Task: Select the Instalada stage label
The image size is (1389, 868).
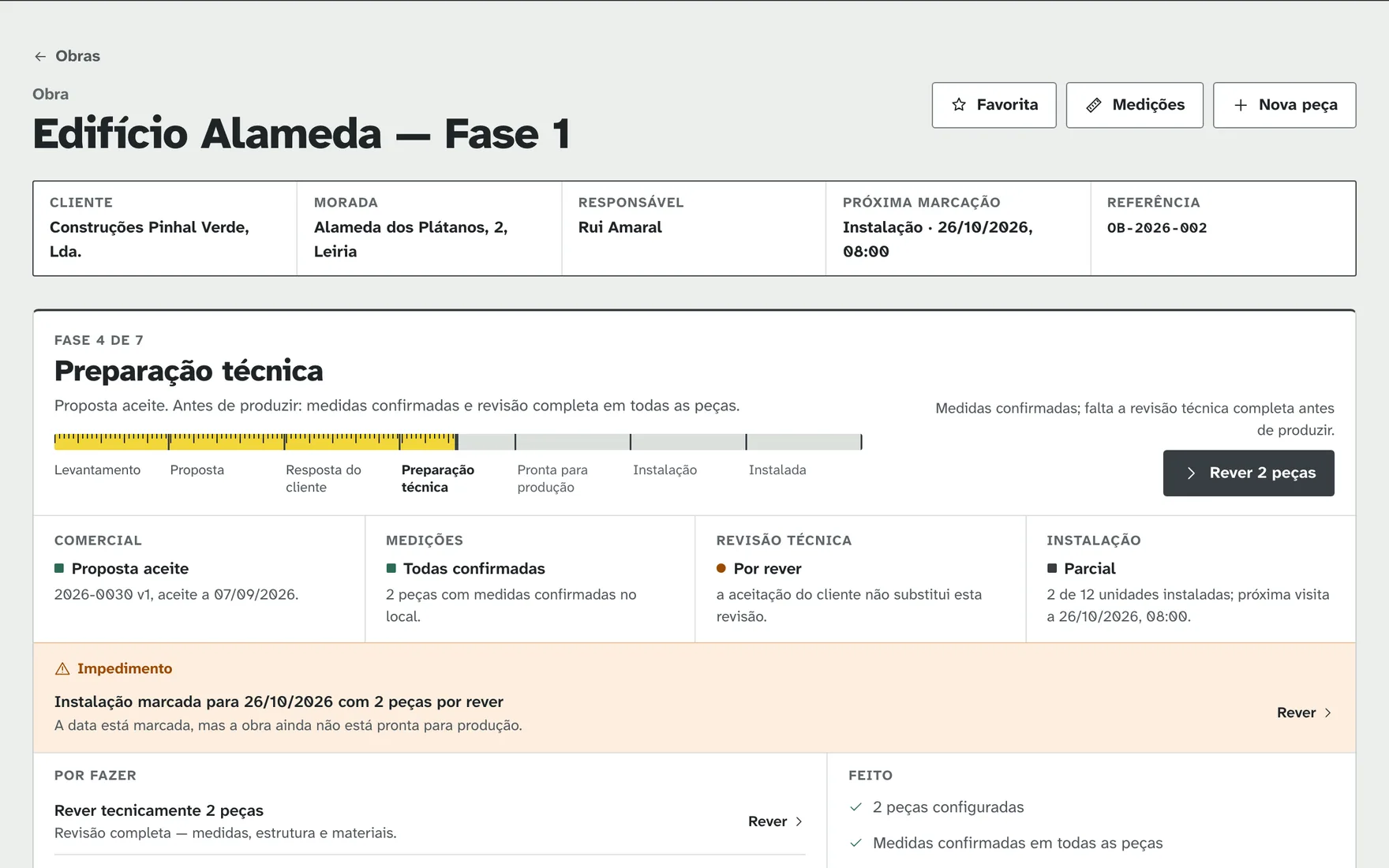Action: point(777,470)
